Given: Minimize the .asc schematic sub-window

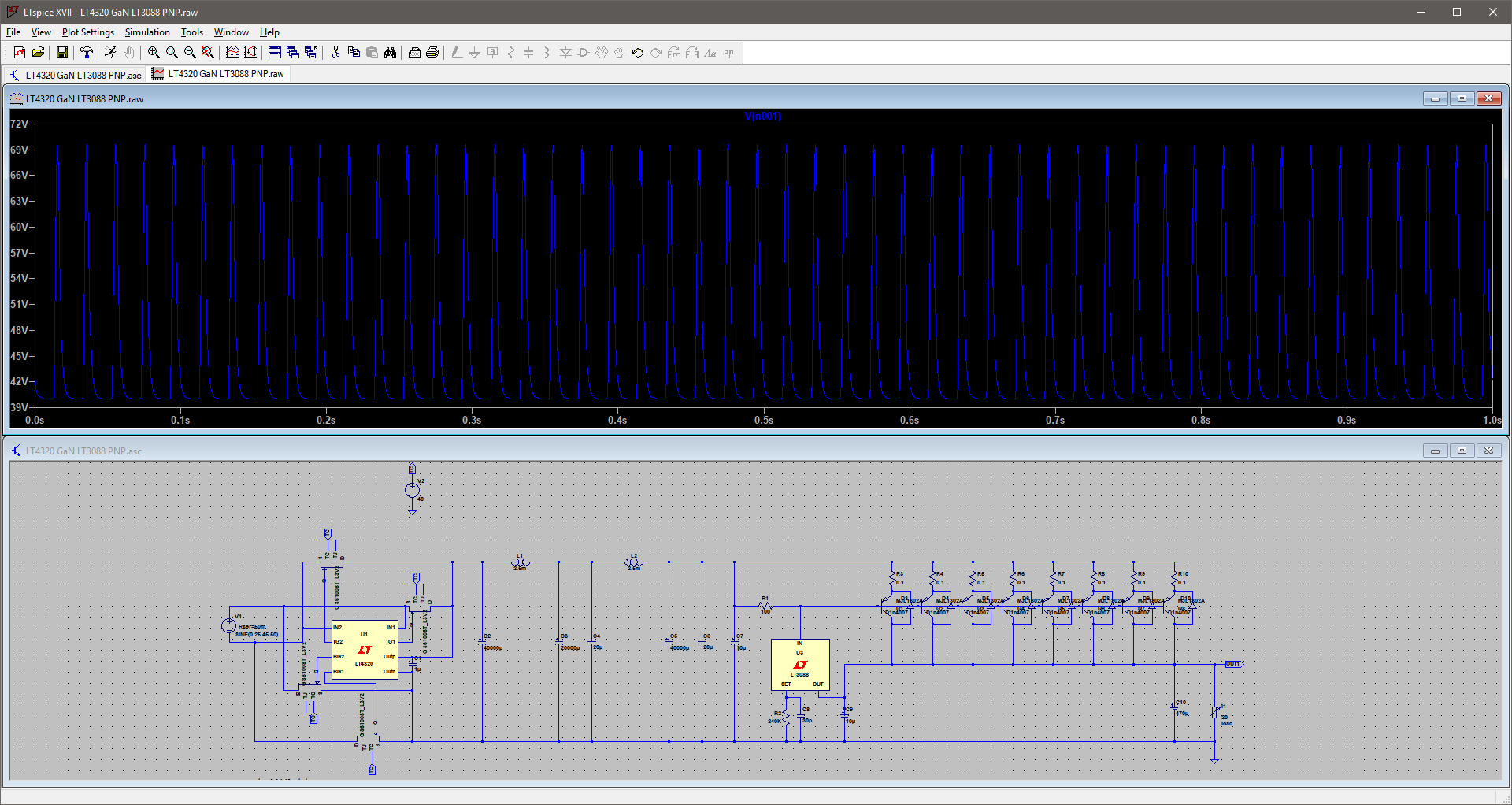Looking at the screenshot, I should pos(1435,451).
